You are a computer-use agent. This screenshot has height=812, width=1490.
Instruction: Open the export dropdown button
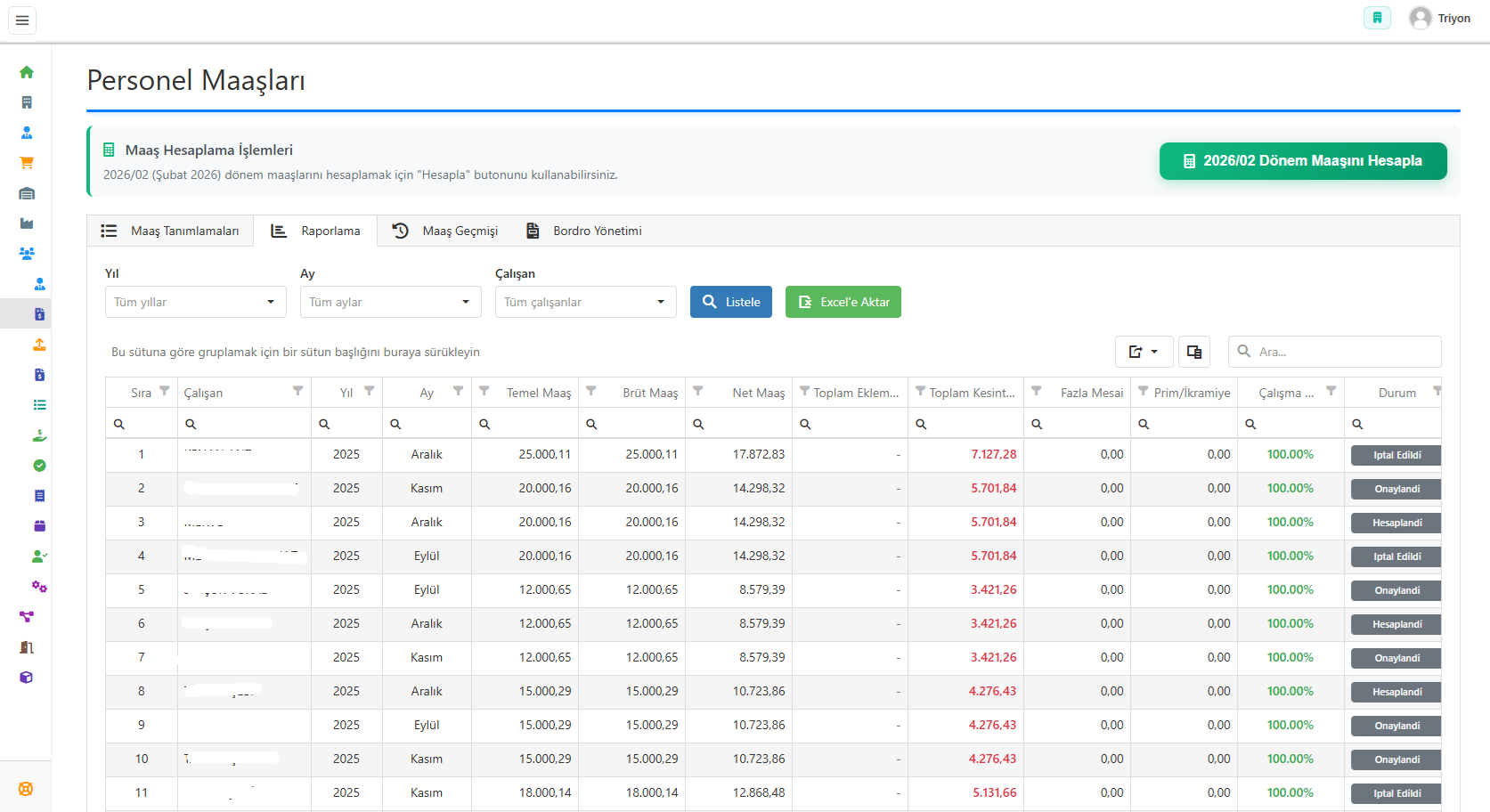(1143, 352)
